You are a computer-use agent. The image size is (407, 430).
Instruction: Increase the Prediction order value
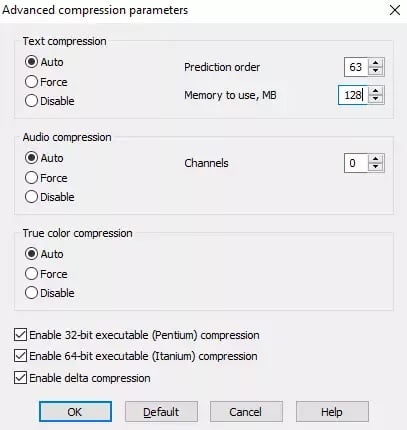point(376,63)
